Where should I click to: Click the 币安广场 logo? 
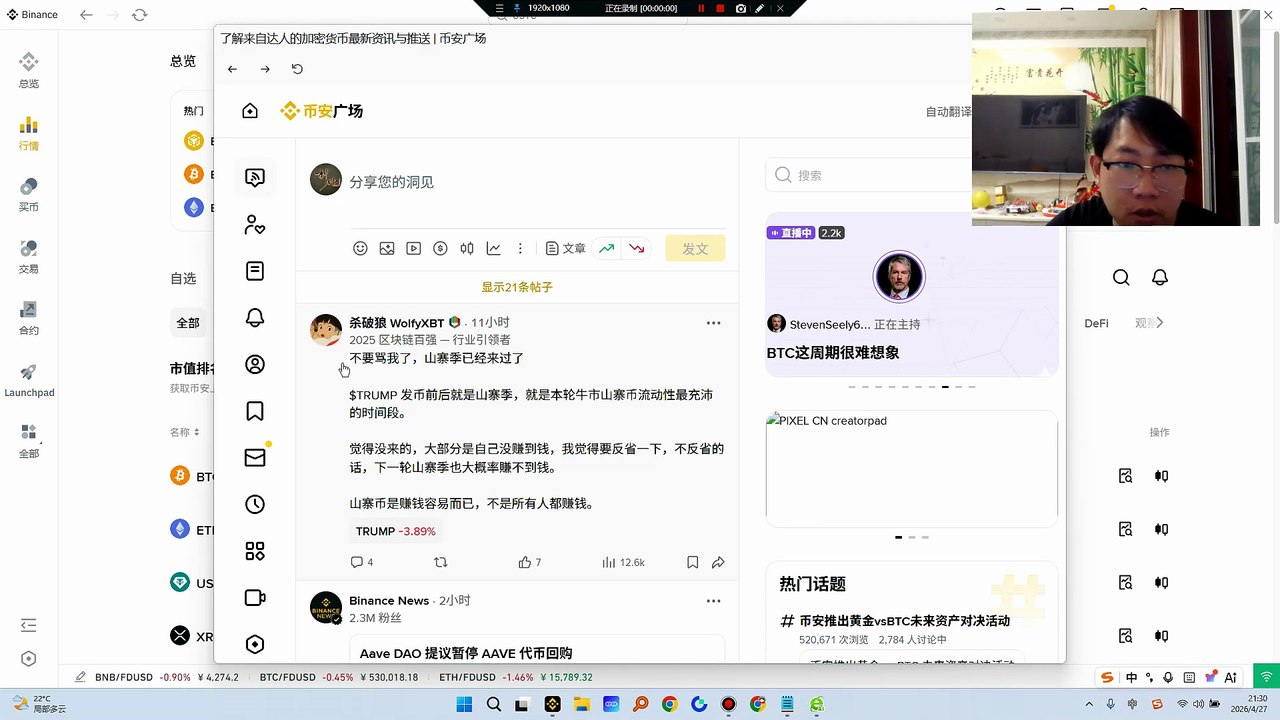coord(321,111)
